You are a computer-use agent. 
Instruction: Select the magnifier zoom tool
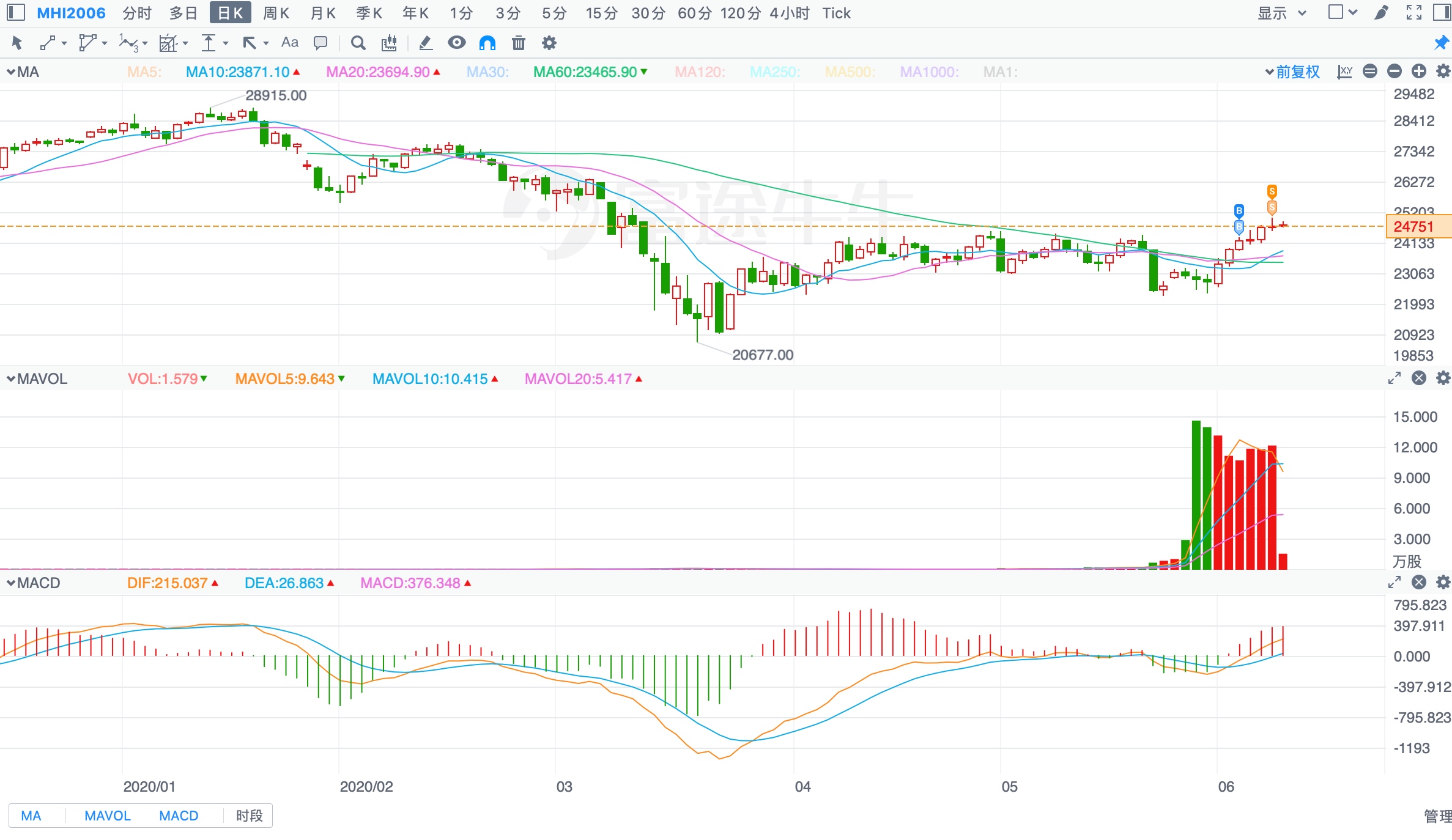(358, 43)
